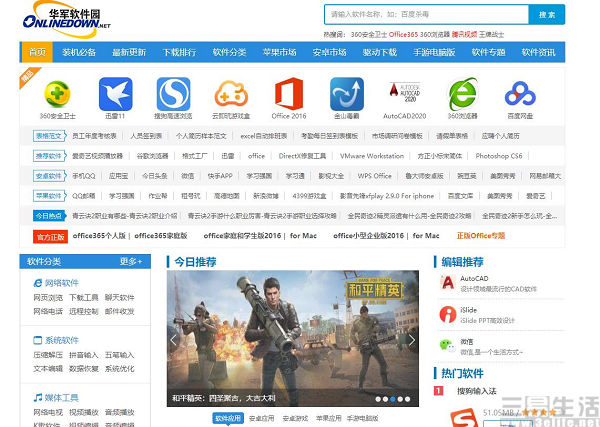Image resolution: width=600 pixels, height=427 pixels.
Task: Click the AutoCAD icon in 编辑推荐
Action: 448,283
